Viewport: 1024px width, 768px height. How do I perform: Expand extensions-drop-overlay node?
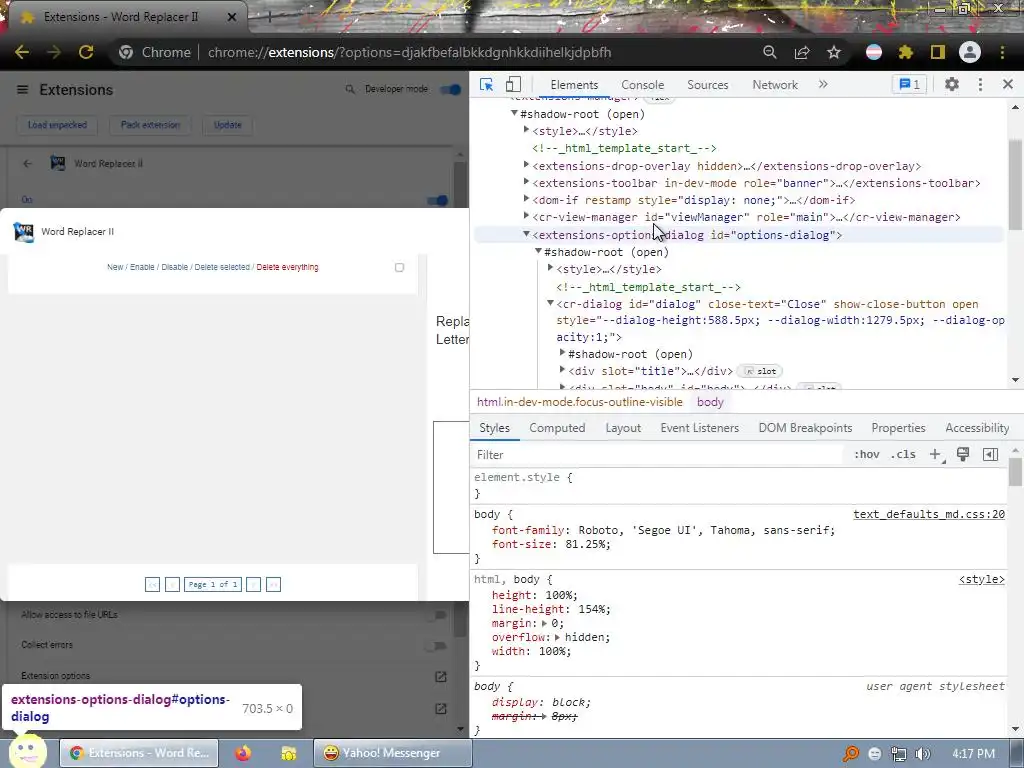click(526, 165)
